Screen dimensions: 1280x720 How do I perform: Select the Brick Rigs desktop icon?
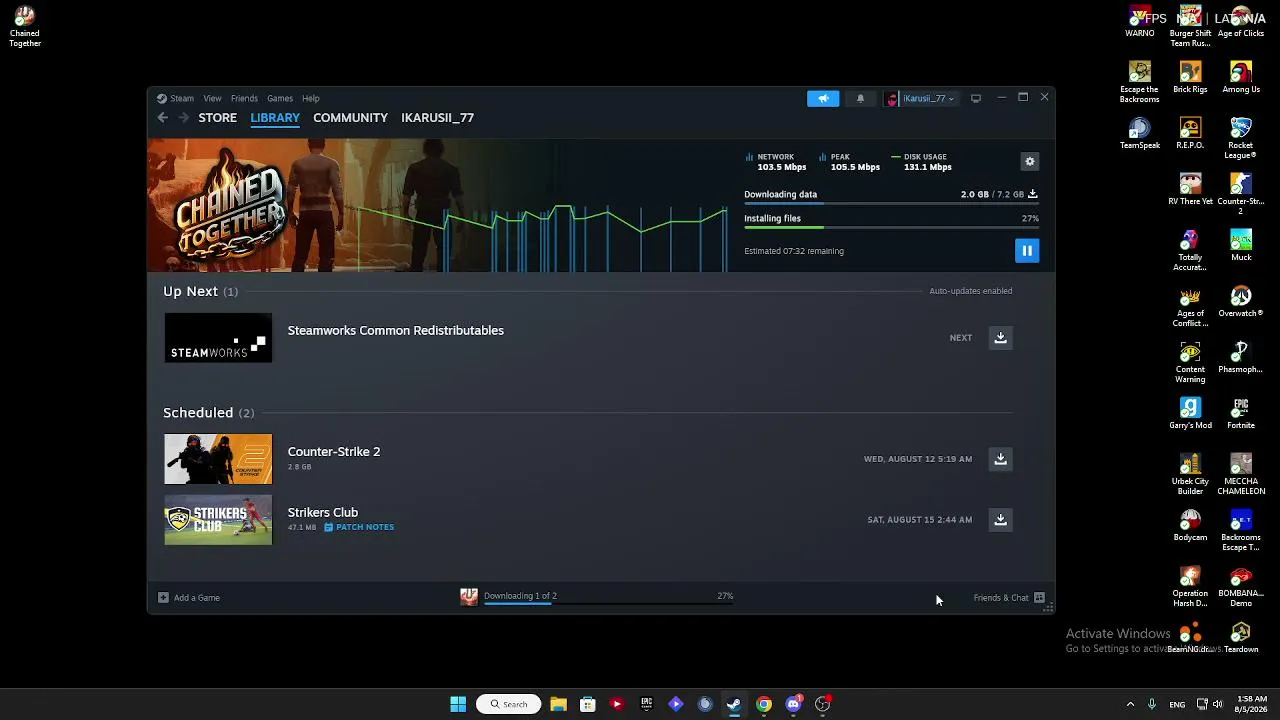[1190, 78]
